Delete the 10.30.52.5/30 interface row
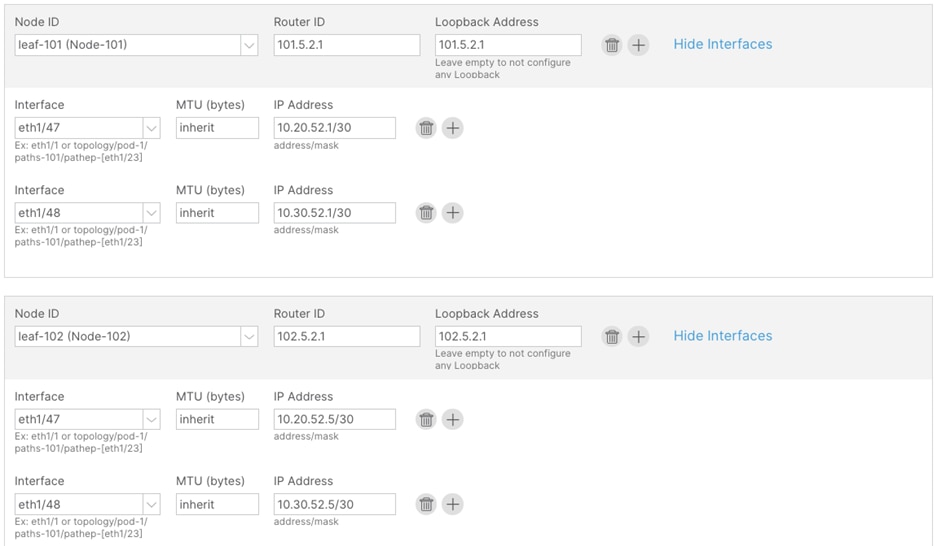The image size is (937, 546). click(x=426, y=504)
